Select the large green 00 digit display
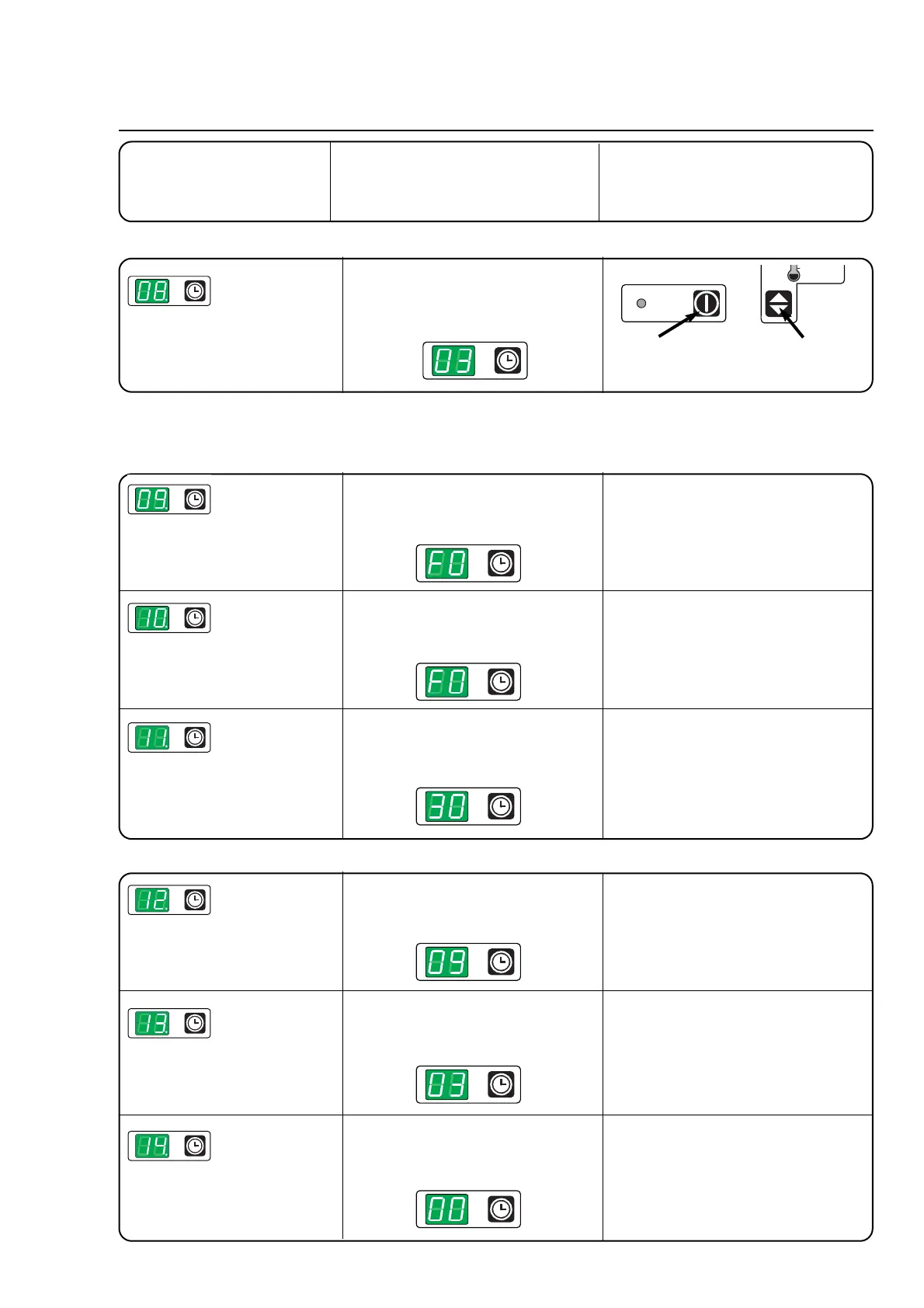 (447, 1209)
